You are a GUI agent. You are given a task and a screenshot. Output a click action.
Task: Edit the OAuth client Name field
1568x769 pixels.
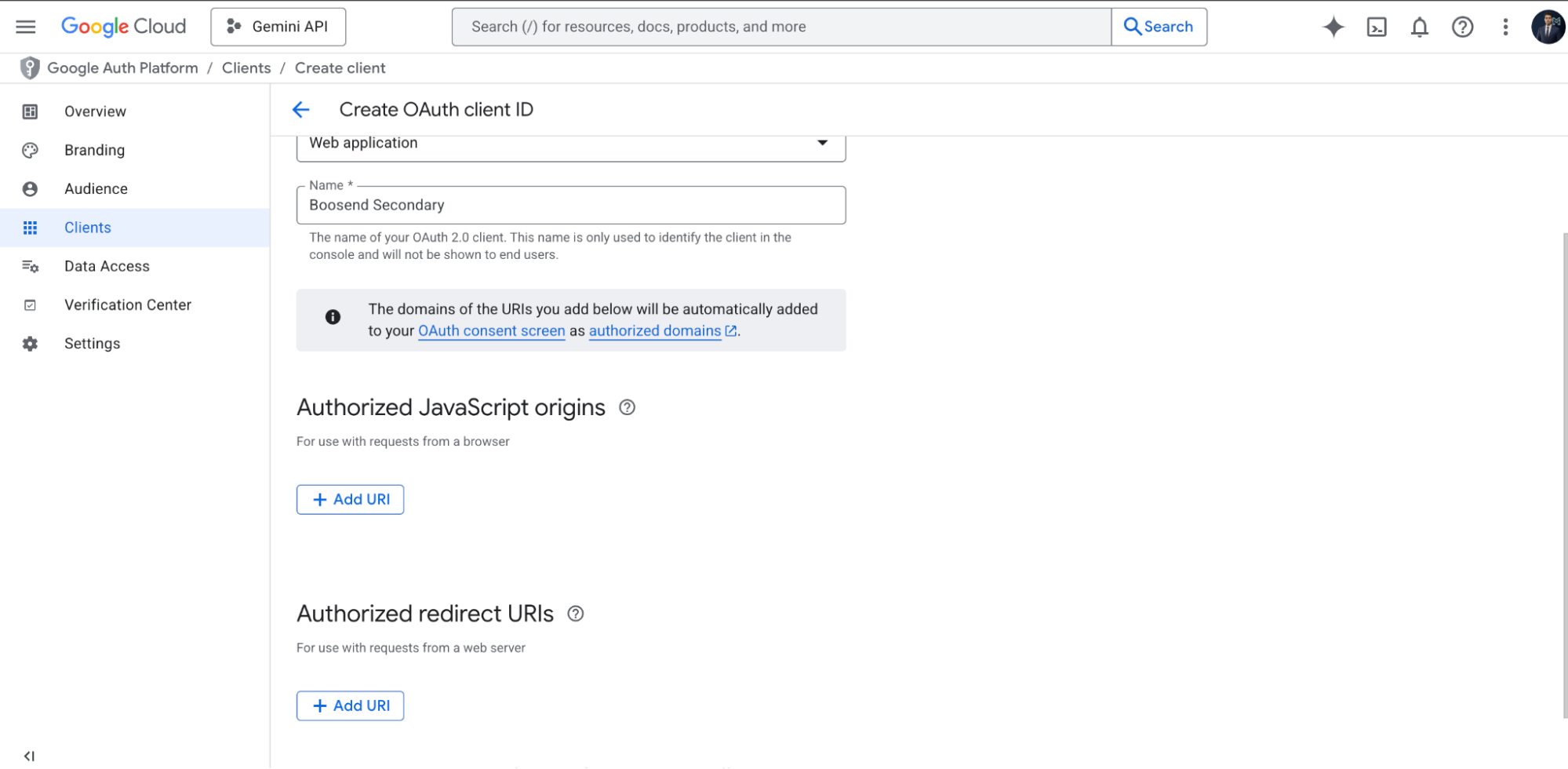coord(570,205)
